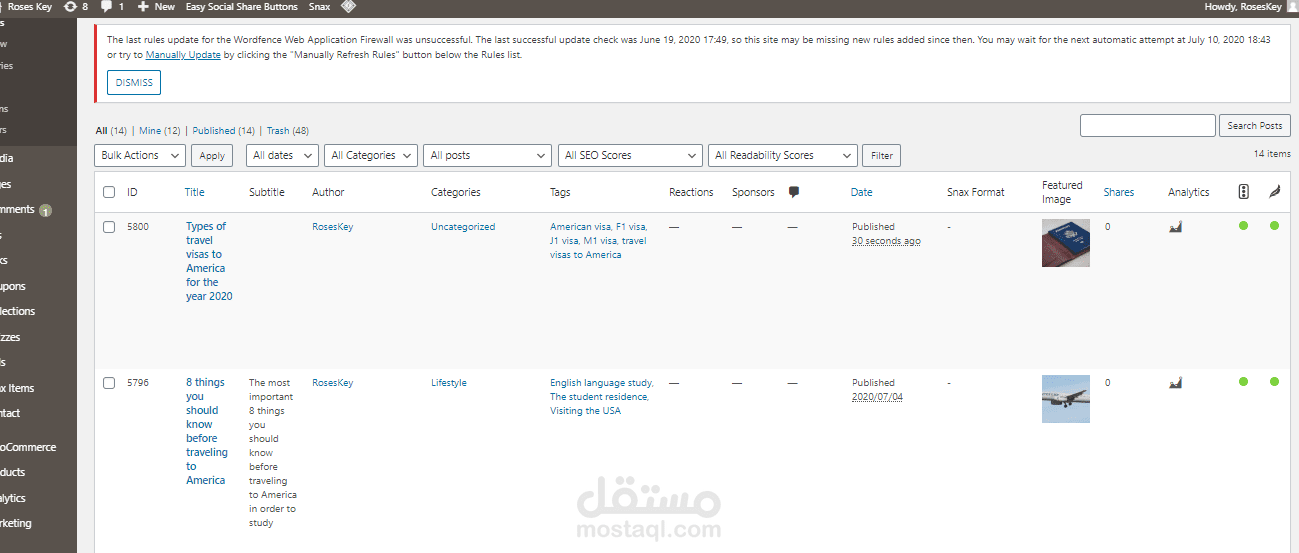Click the Filter button

coord(881,155)
